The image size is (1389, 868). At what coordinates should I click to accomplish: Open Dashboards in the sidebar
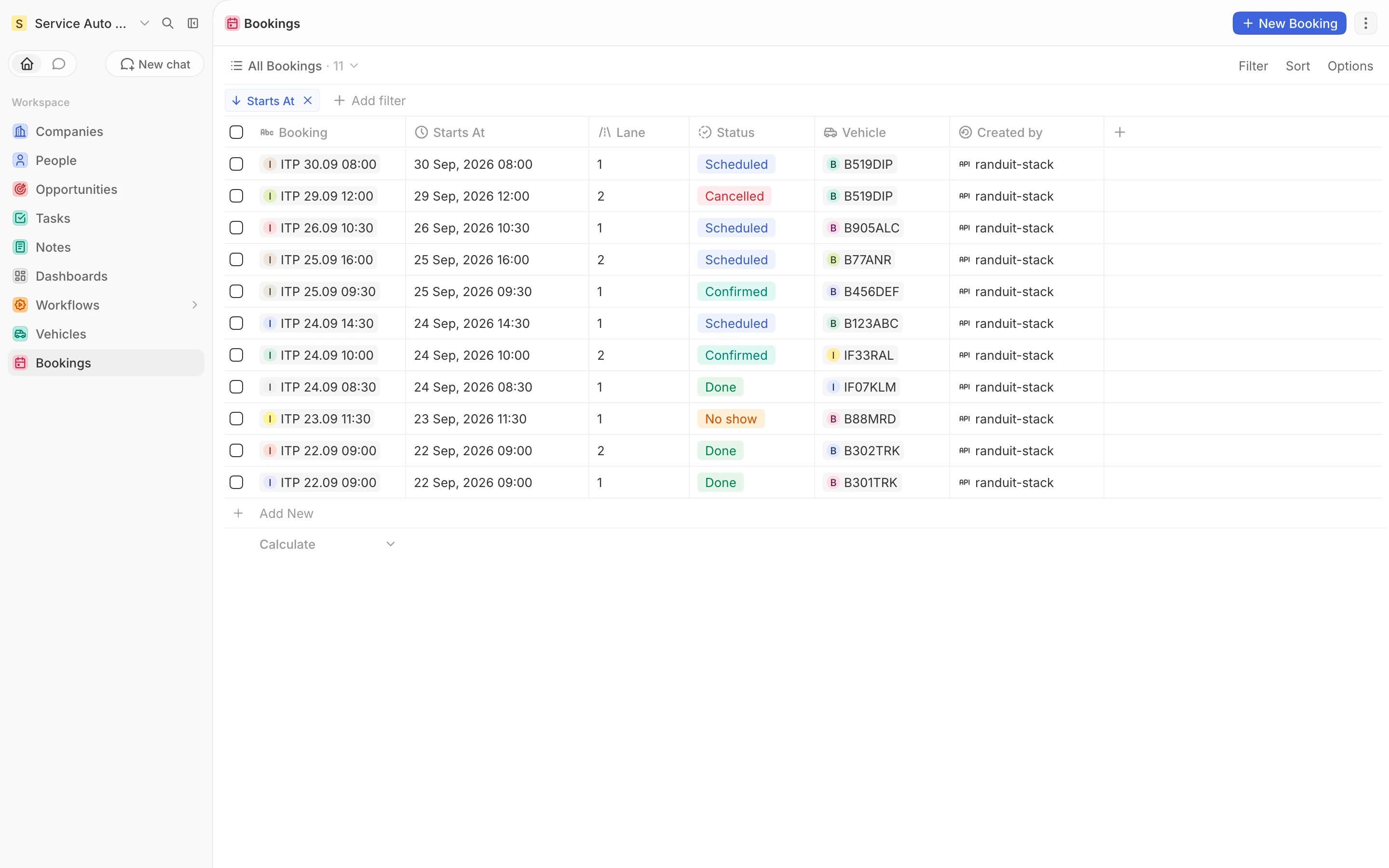[x=106, y=276]
